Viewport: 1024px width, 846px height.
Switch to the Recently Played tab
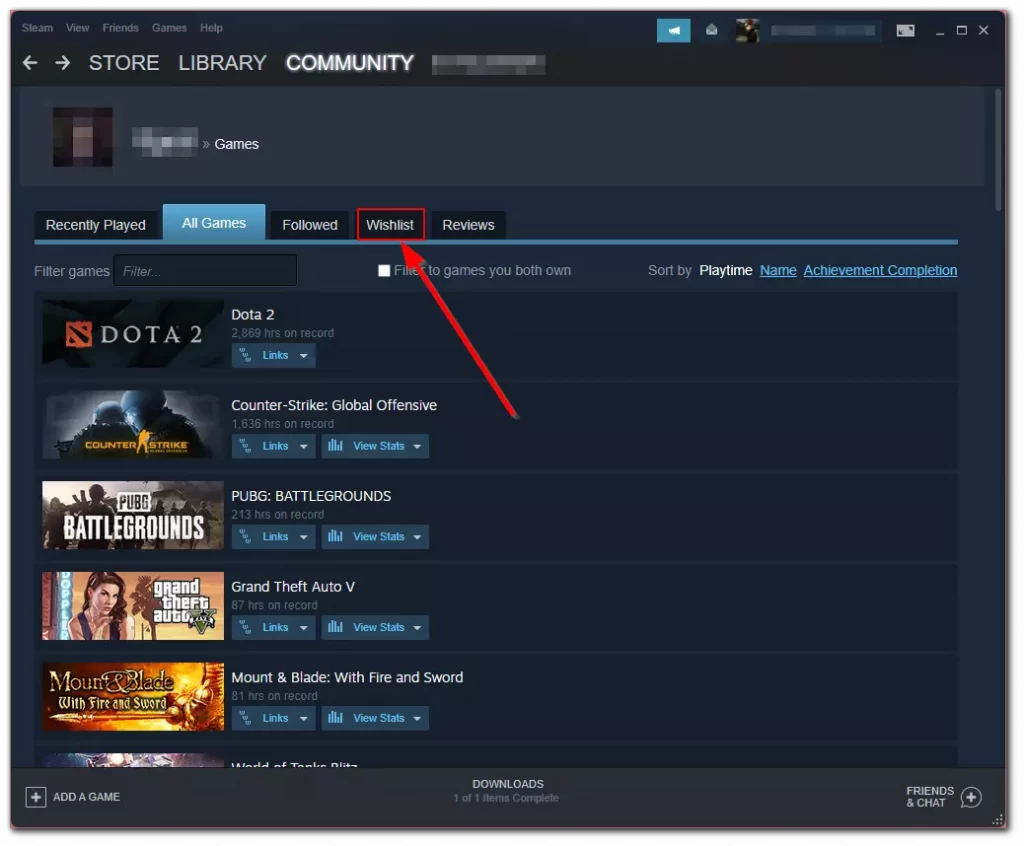point(95,225)
